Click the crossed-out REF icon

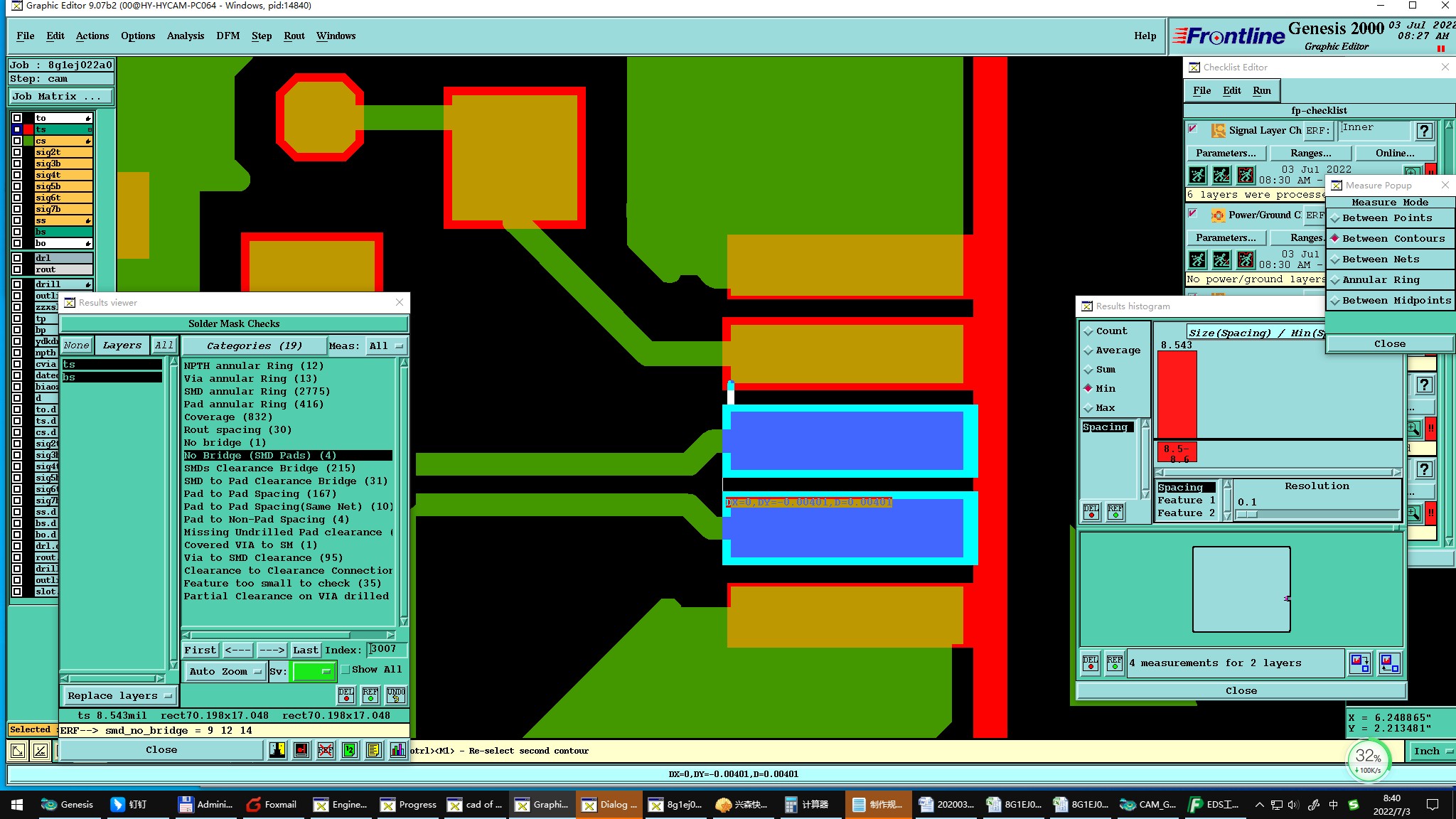pos(326,750)
